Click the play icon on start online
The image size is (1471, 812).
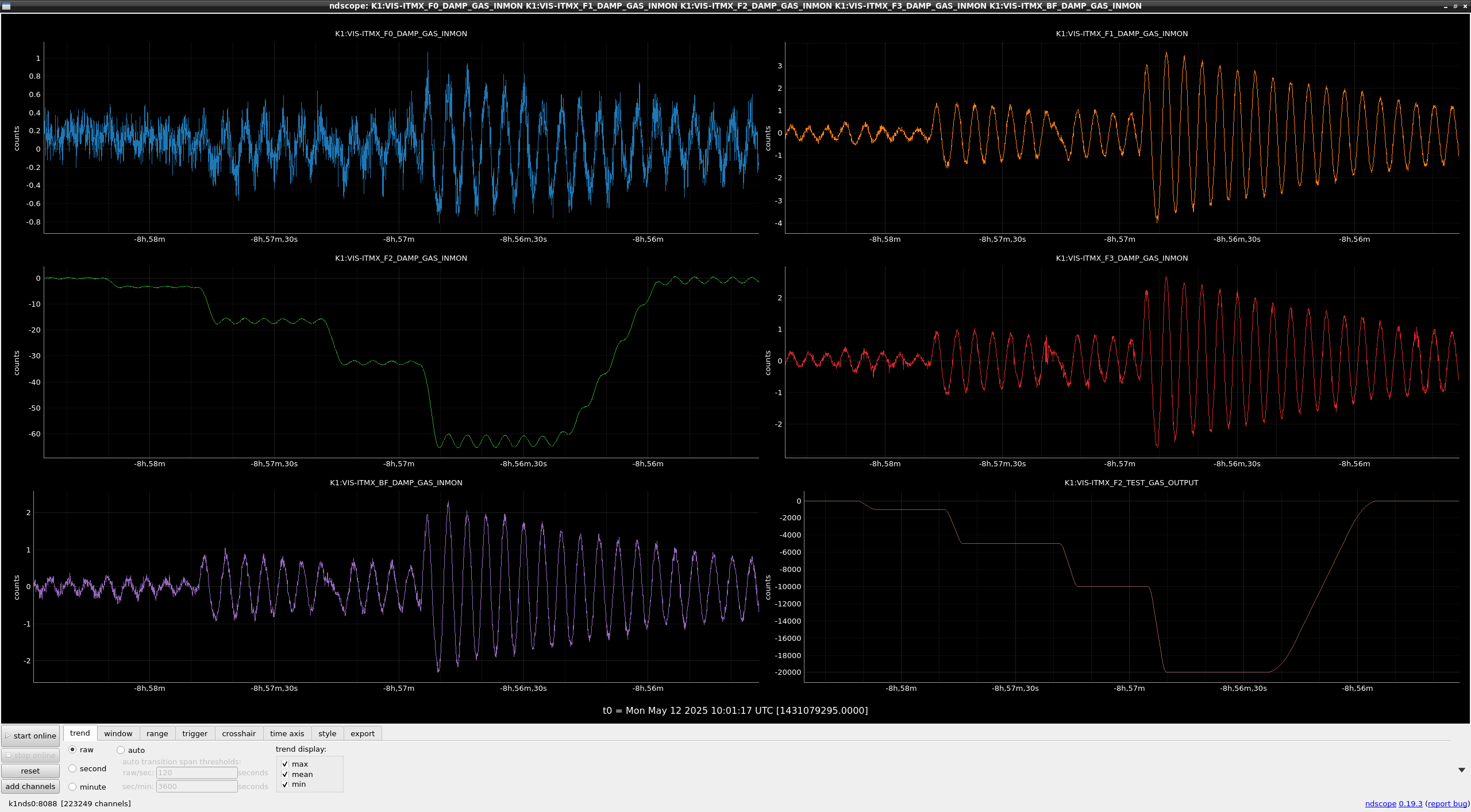tap(8, 736)
